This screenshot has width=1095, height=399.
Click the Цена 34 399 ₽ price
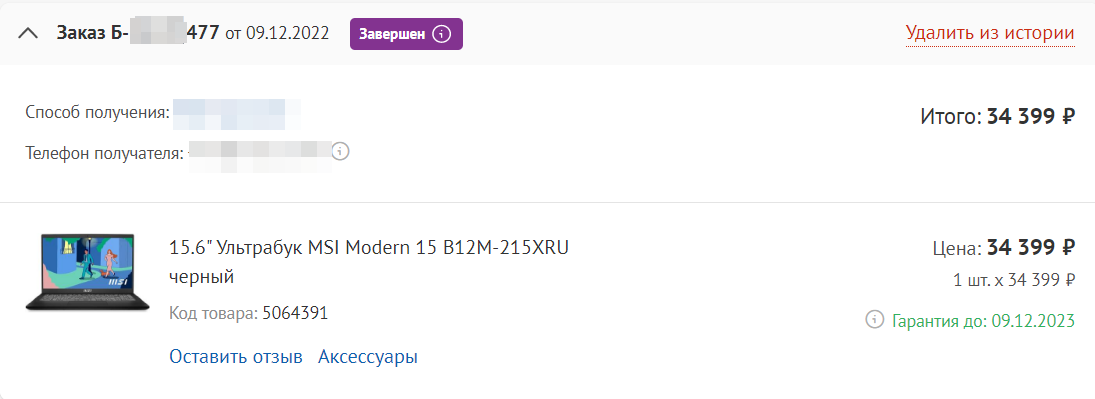tap(1004, 247)
